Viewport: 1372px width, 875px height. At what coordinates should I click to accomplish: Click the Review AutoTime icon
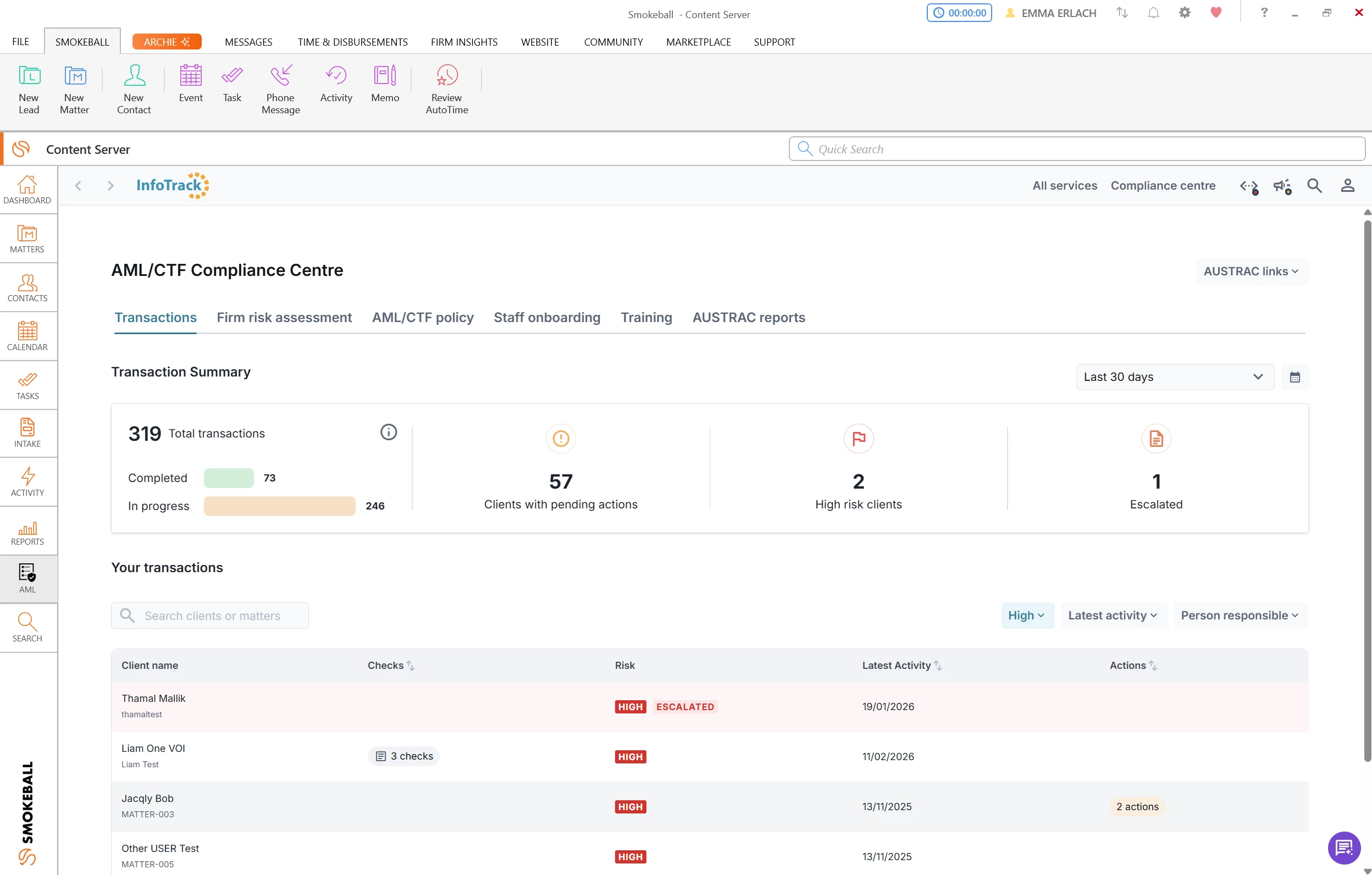(x=447, y=90)
